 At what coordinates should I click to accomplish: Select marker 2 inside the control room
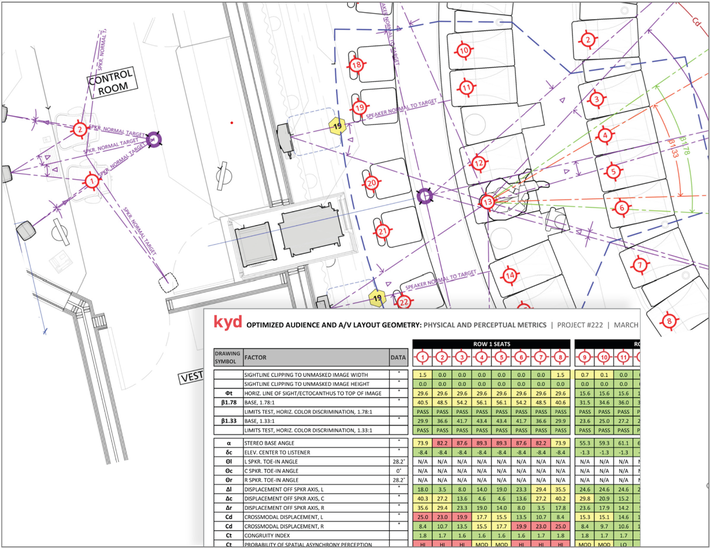(x=80, y=129)
